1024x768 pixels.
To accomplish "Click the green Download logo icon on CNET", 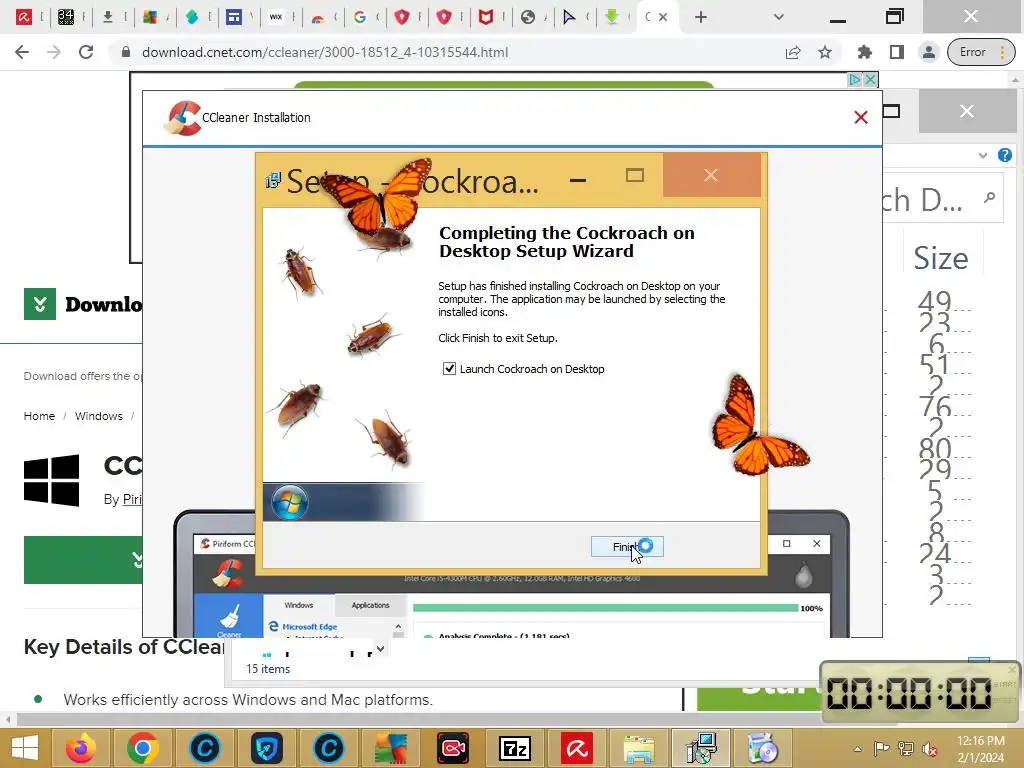I will 40,304.
